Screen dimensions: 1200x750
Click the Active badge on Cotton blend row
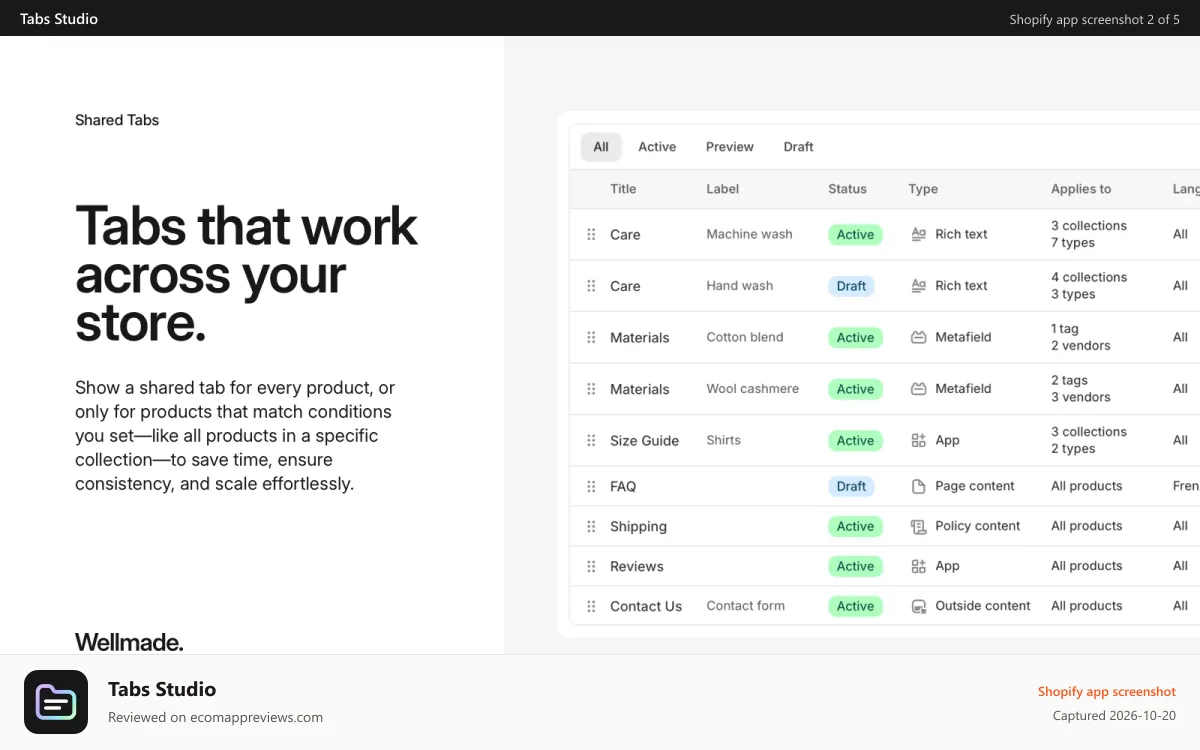[x=855, y=337]
